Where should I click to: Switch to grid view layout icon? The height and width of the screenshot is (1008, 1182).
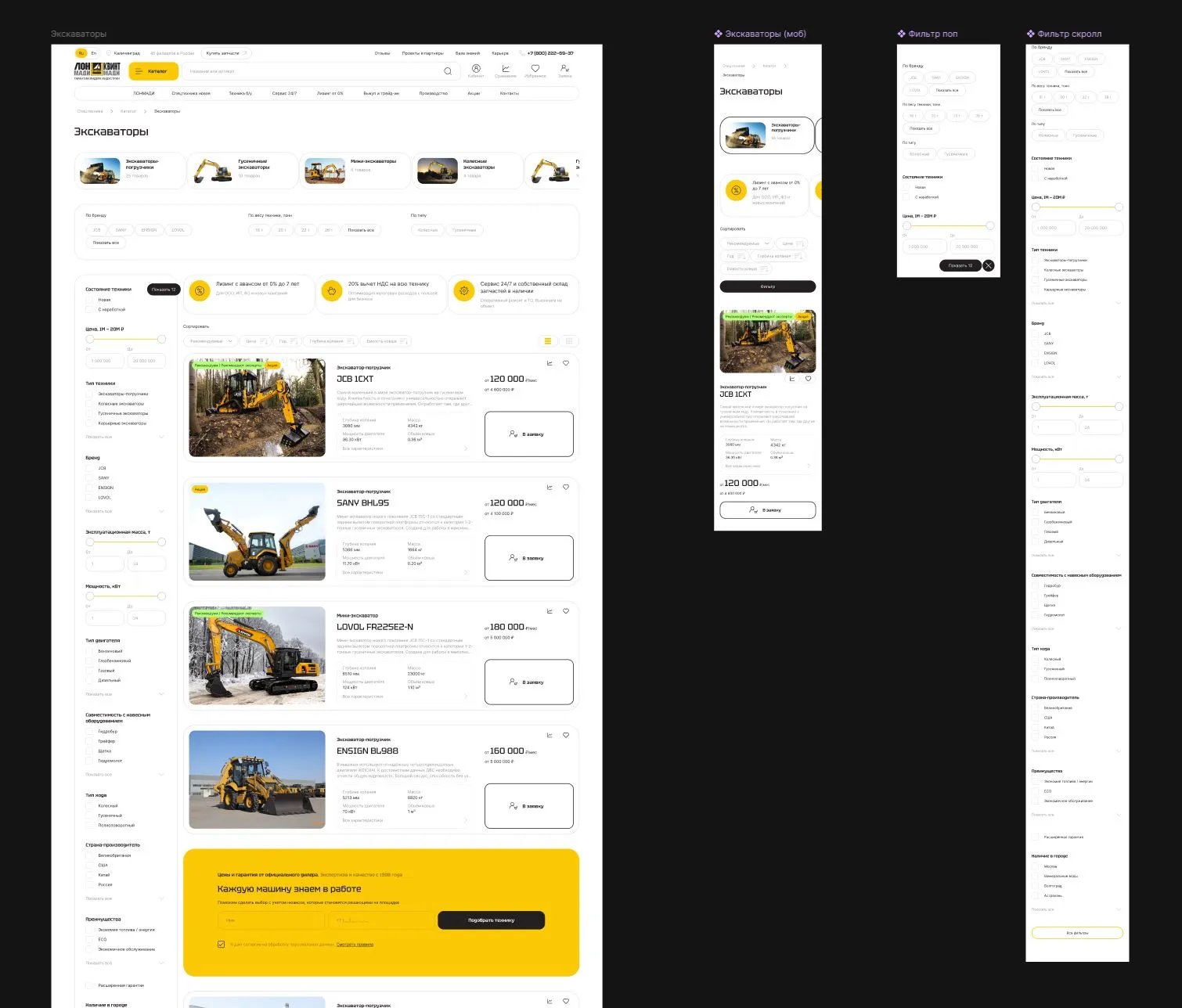coord(569,341)
